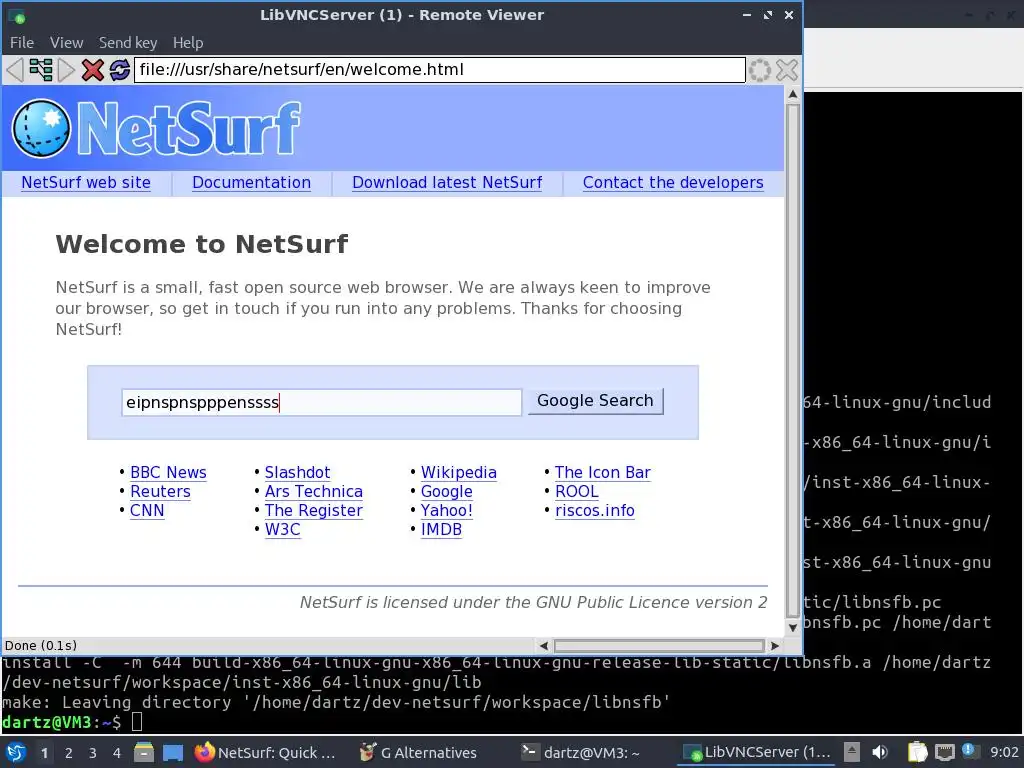Open the W3C link

tap(282, 529)
